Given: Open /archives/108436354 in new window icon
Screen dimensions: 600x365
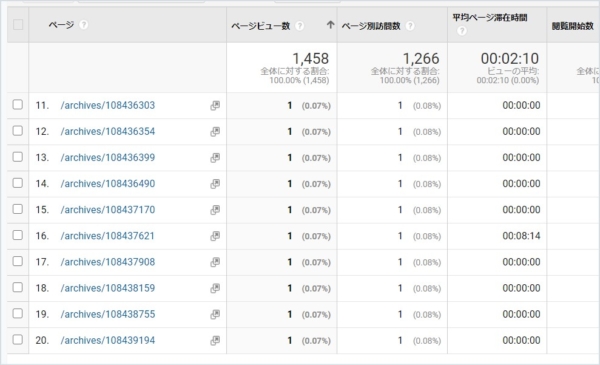Looking at the screenshot, I should (215, 132).
